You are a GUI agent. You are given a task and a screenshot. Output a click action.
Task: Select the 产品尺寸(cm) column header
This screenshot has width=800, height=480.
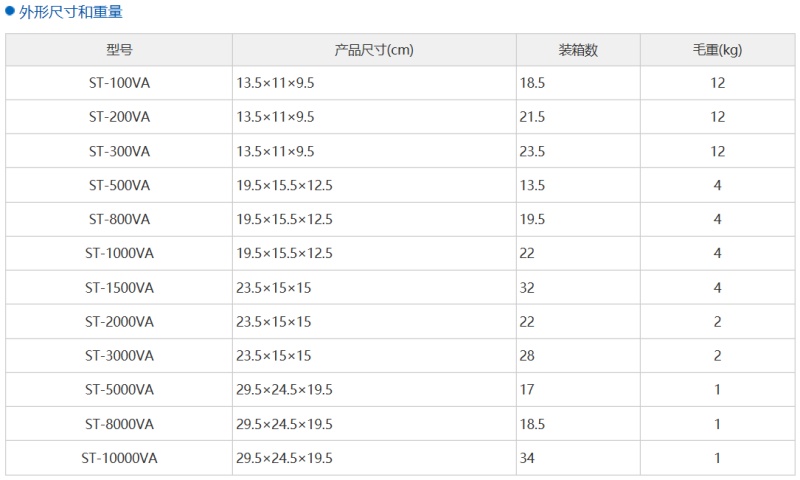pos(374,50)
